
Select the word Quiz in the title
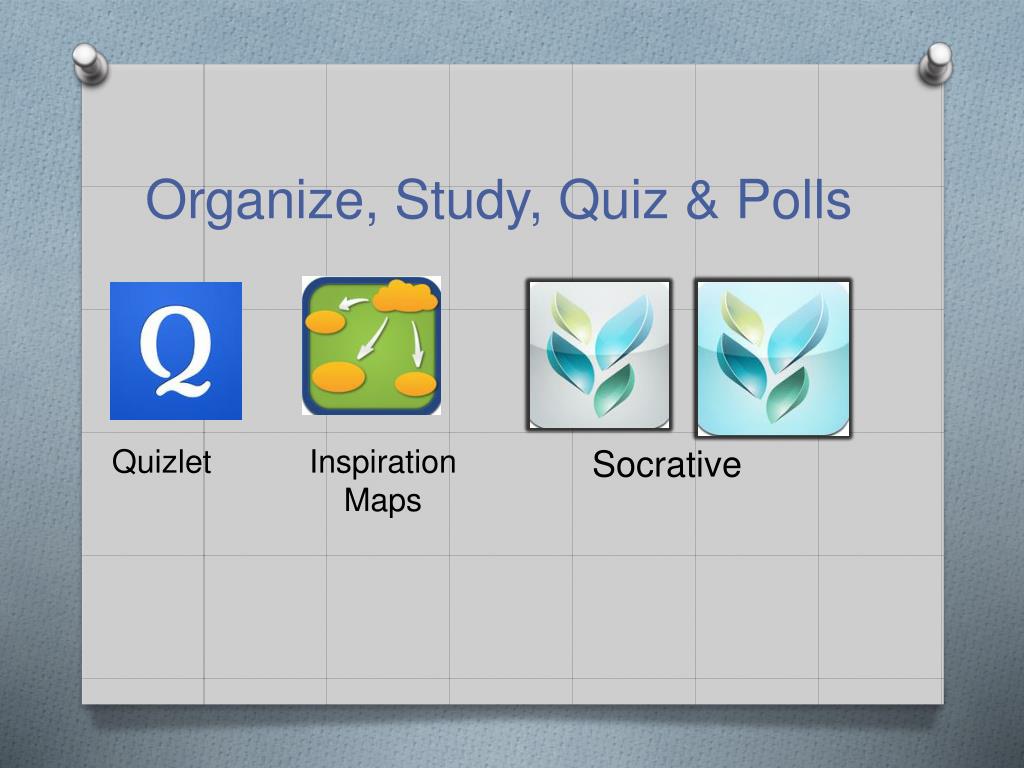pos(613,199)
